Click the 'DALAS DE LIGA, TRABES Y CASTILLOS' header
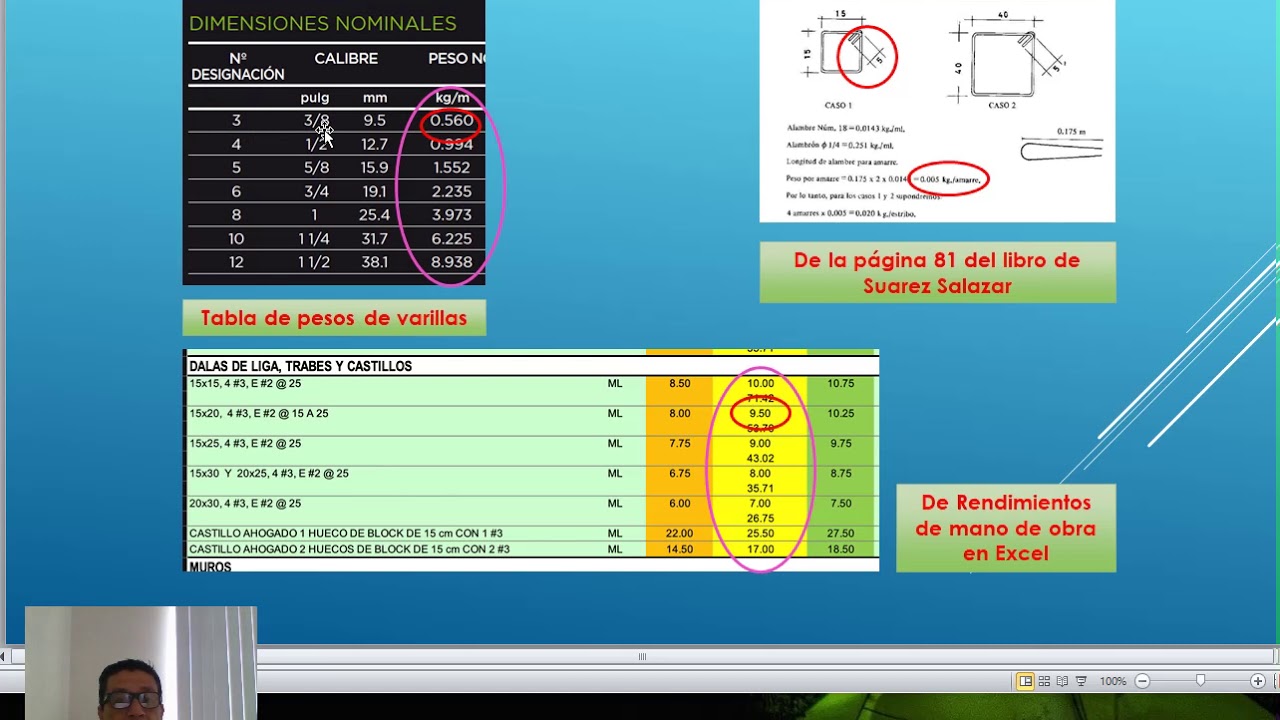The height and width of the screenshot is (720, 1280). pos(300,366)
